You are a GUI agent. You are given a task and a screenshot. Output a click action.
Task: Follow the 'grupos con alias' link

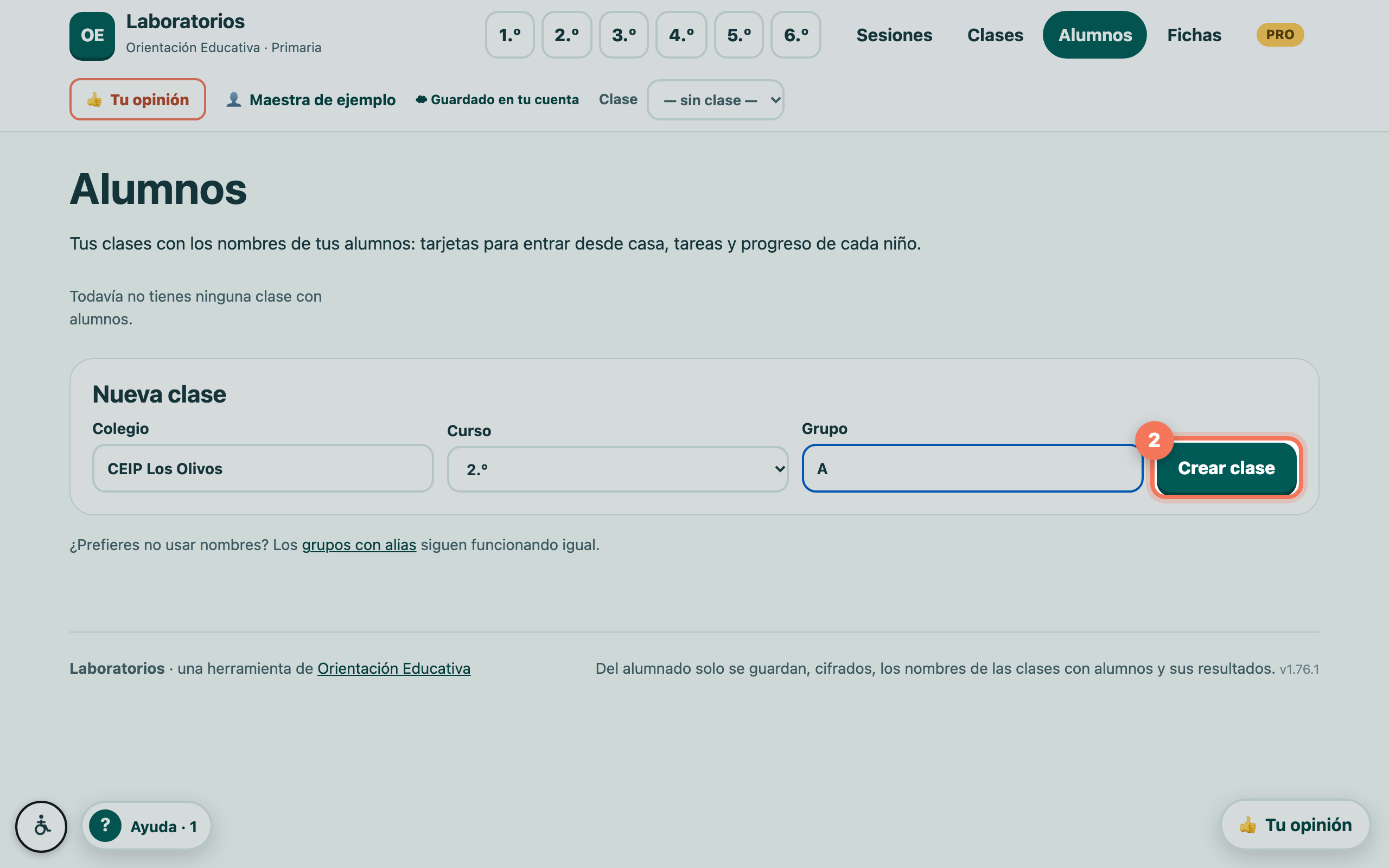pyautogui.click(x=359, y=545)
